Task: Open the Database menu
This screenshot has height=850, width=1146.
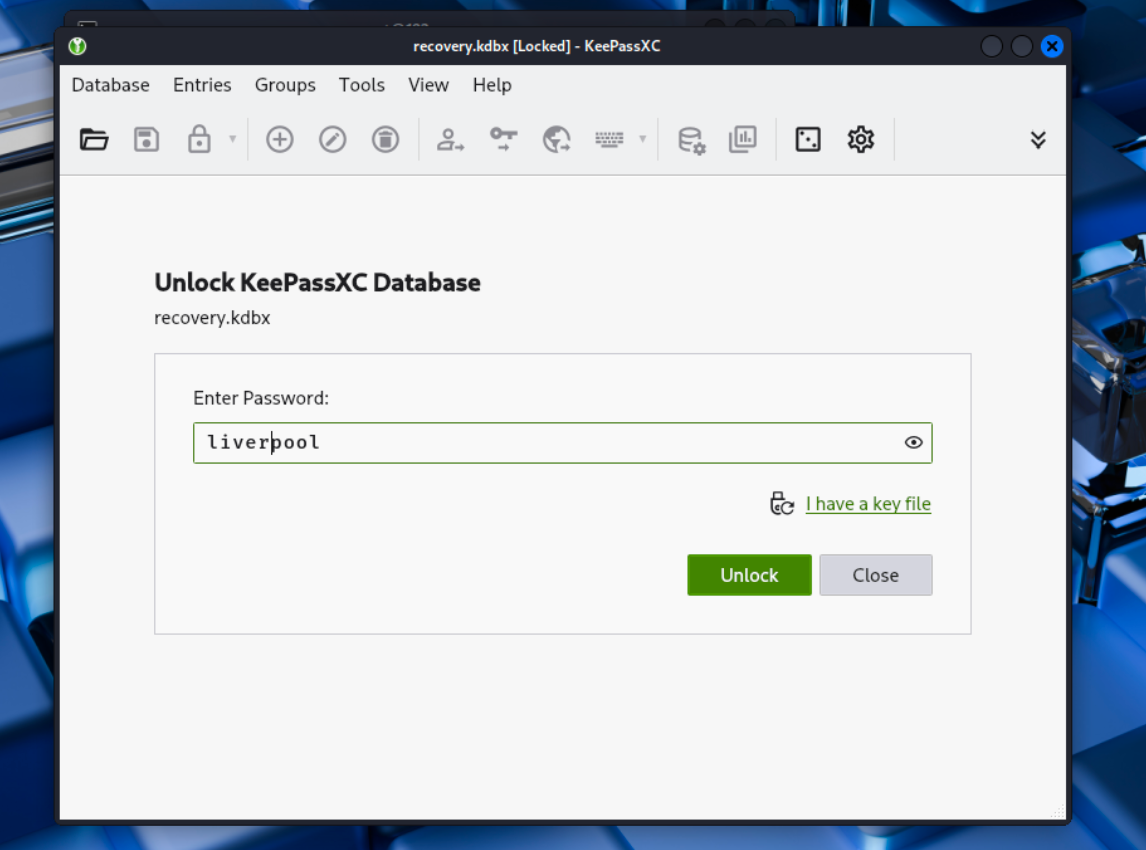Action: pos(110,85)
